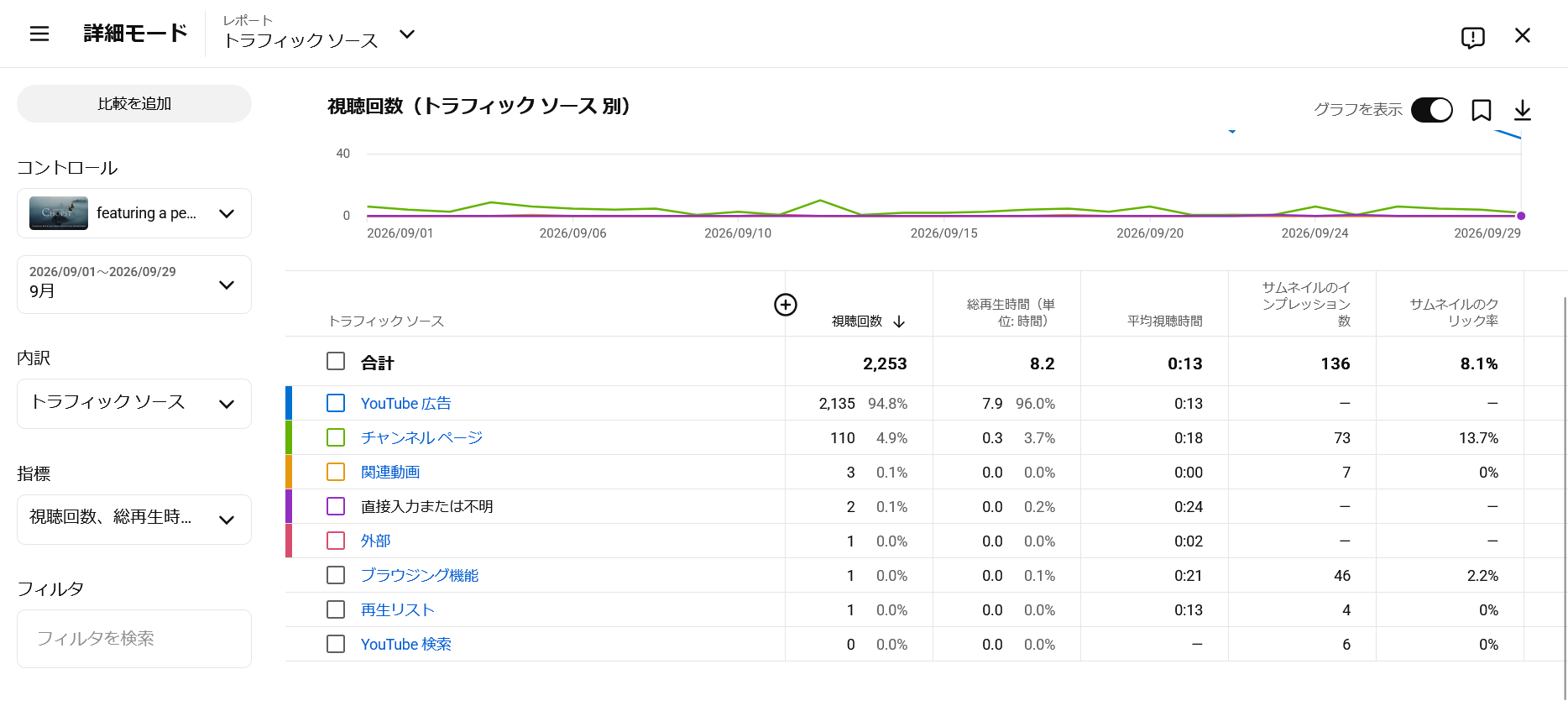Click the video thumbnail in コントロール
The height and width of the screenshot is (711, 1568).
(59, 213)
